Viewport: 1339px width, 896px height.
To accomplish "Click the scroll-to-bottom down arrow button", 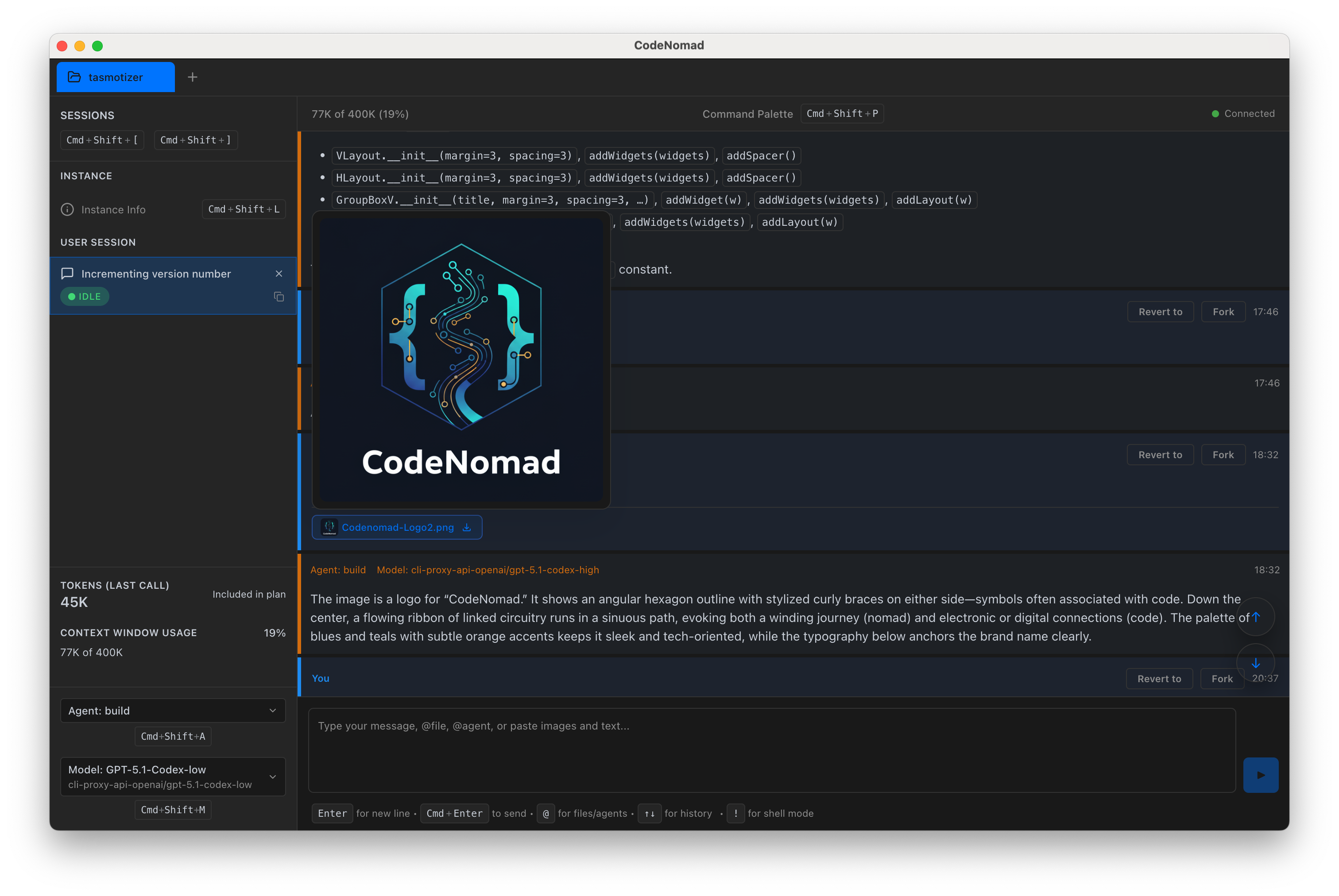I will (x=1256, y=663).
